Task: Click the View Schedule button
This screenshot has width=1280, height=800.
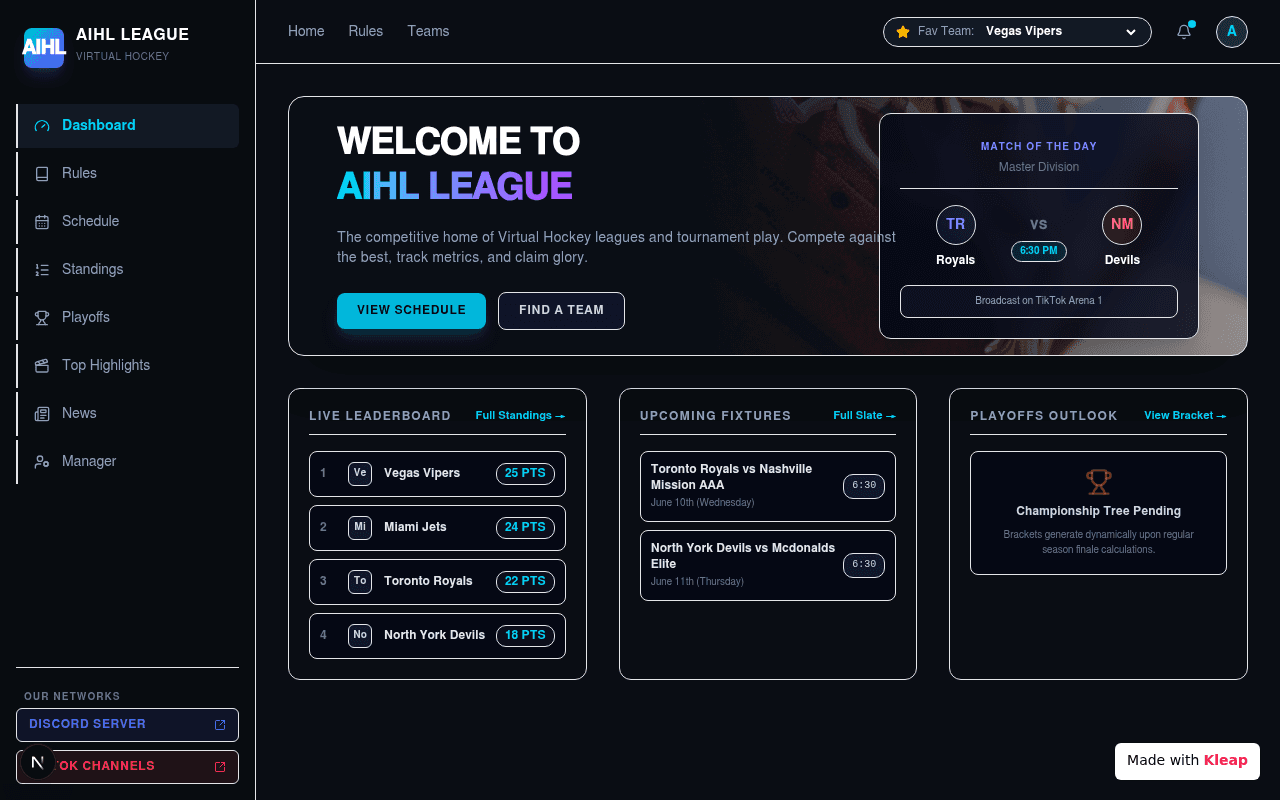Action: click(411, 311)
